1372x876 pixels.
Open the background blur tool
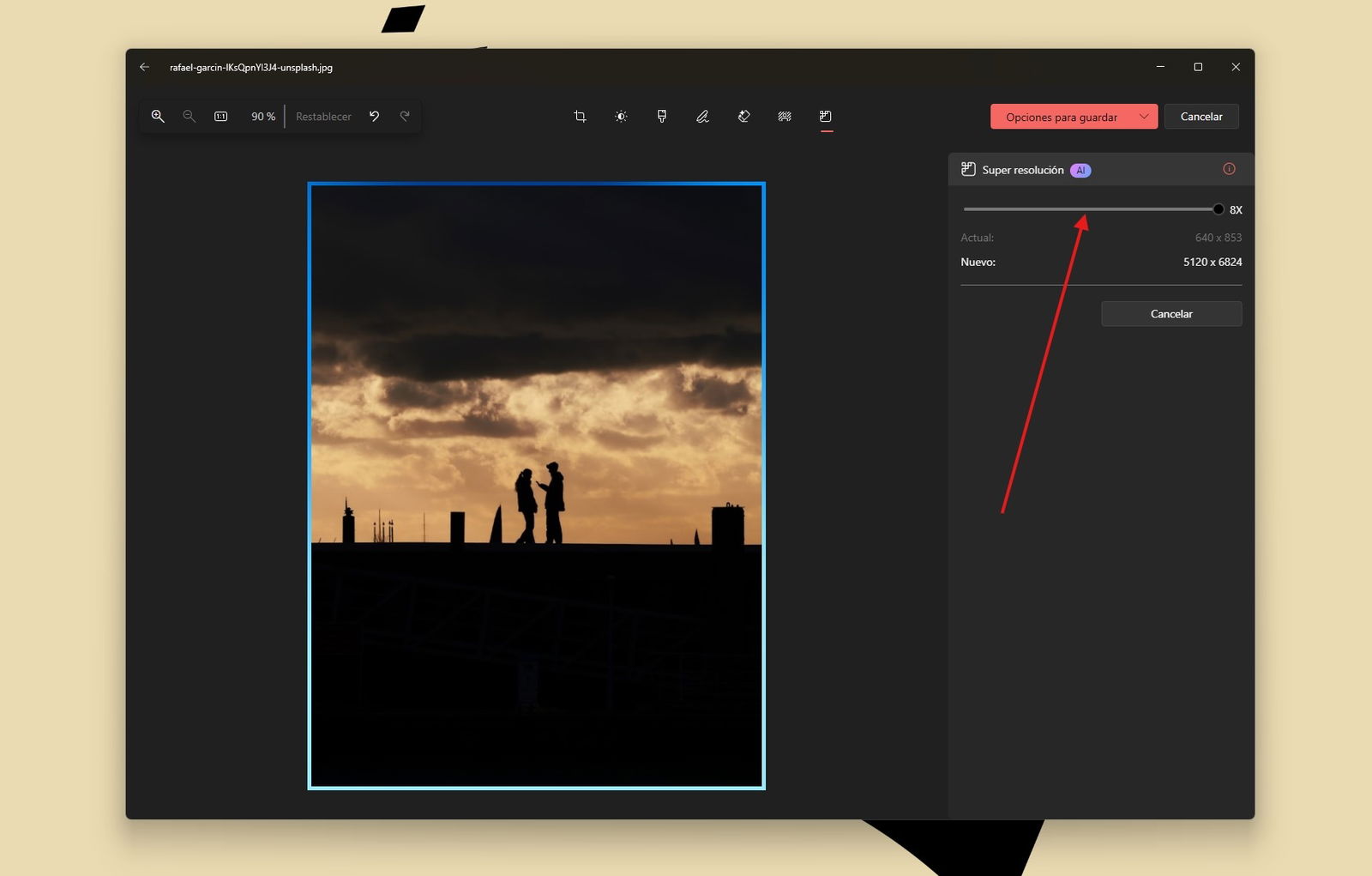point(785,116)
